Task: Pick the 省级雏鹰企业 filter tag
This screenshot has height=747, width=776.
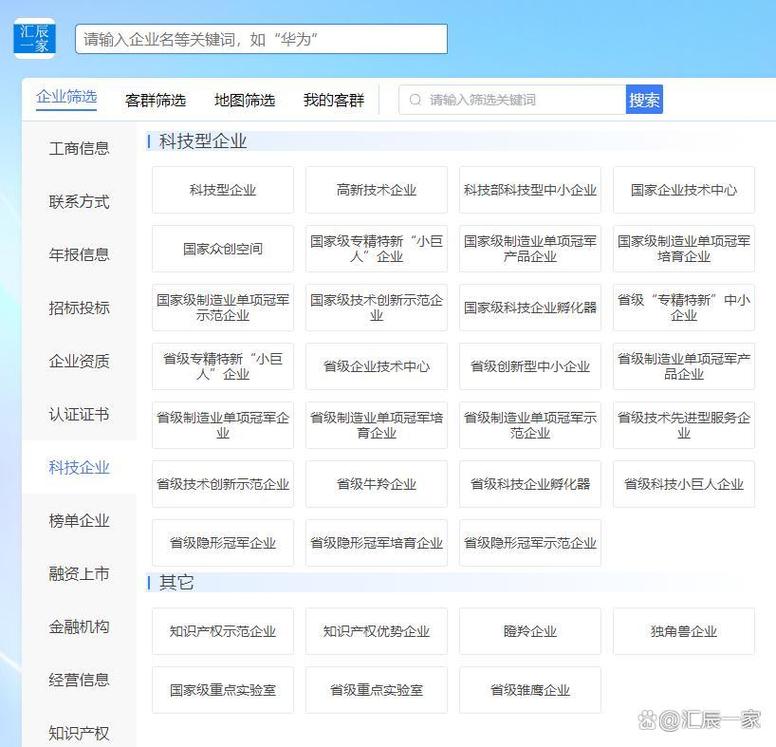Action: [530, 690]
